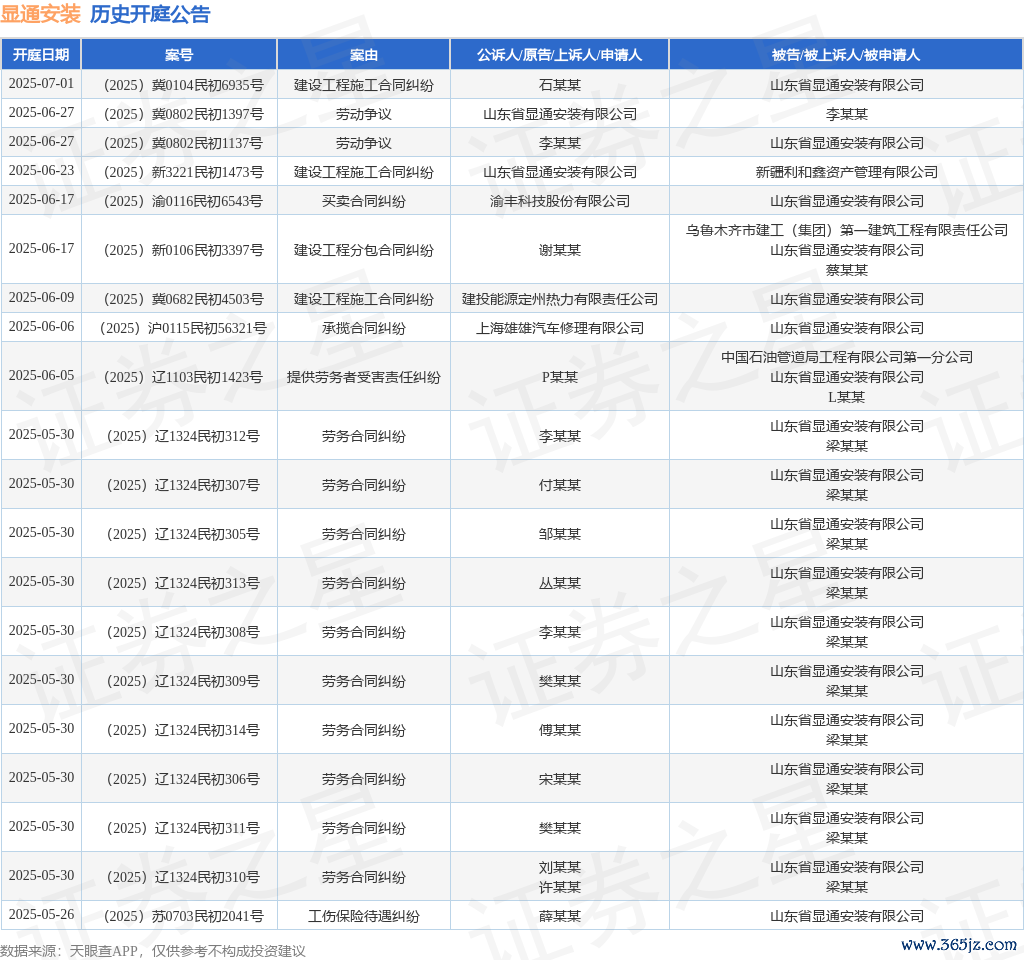This screenshot has width=1024, height=960.
Task: Click the date 2025-06-05
Action: tap(41, 376)
